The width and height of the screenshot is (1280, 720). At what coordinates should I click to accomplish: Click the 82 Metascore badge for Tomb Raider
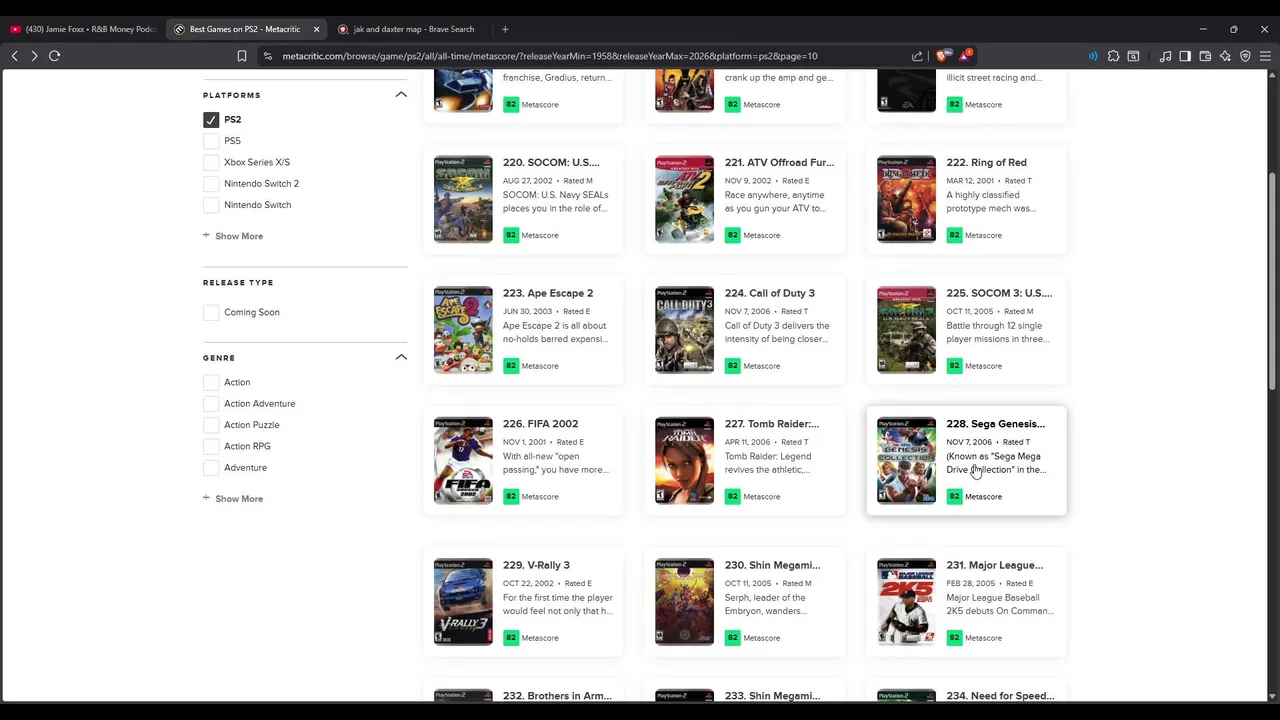pos(732,497)
